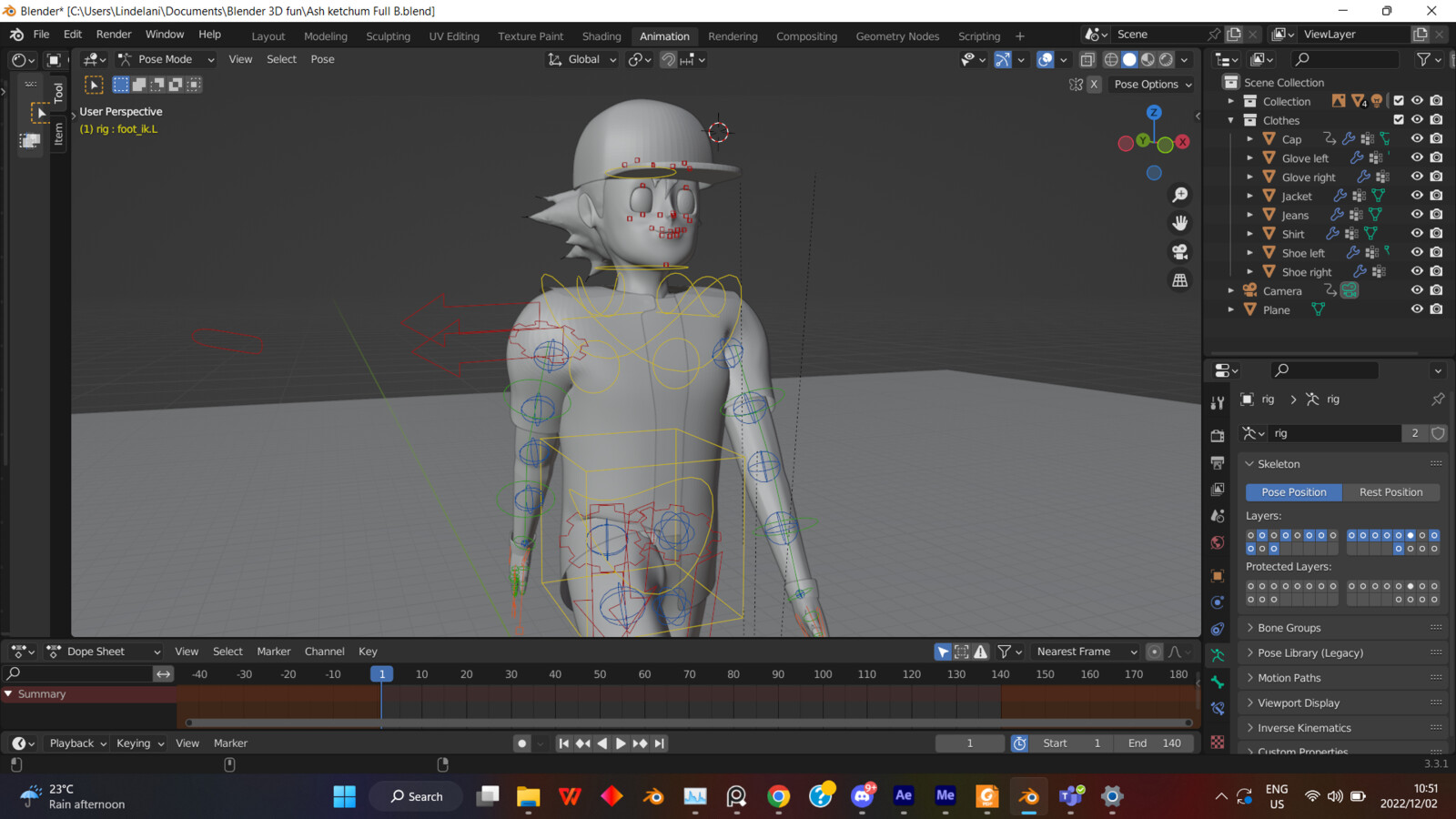Toggle visibility of the Plane object
This screenshot has width=1456, height=819.
[x=1417, y=309]
